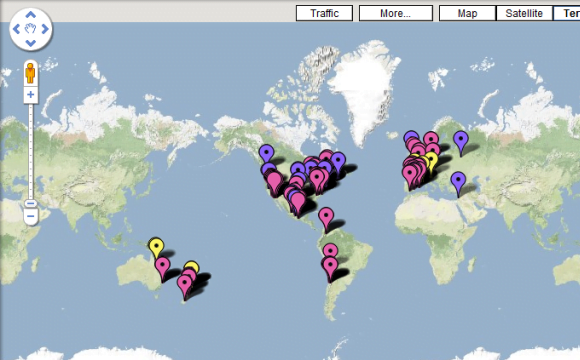Pan the map right with the arrow
This screenshot has width=580, height=360.
click(45, 29)
